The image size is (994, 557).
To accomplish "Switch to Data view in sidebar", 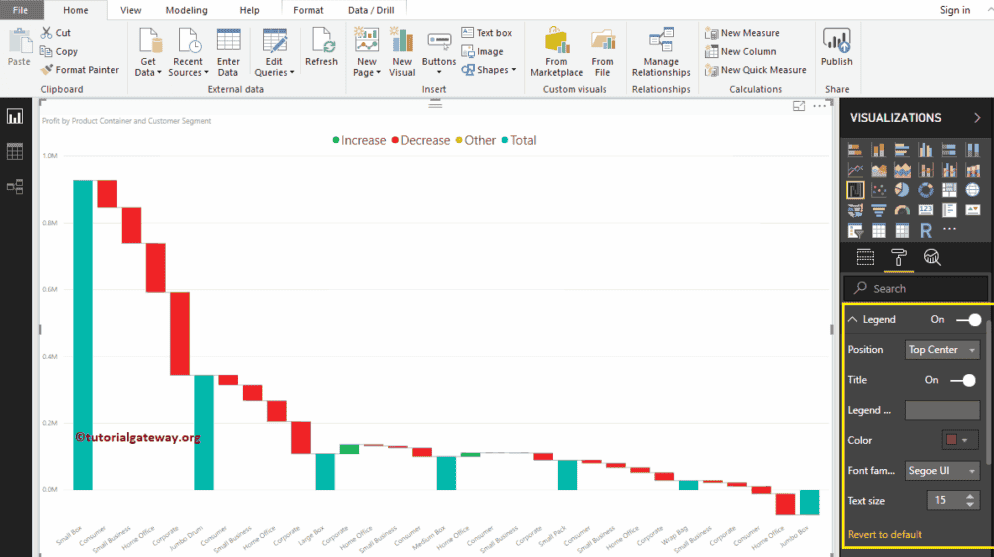I will 15,151.
